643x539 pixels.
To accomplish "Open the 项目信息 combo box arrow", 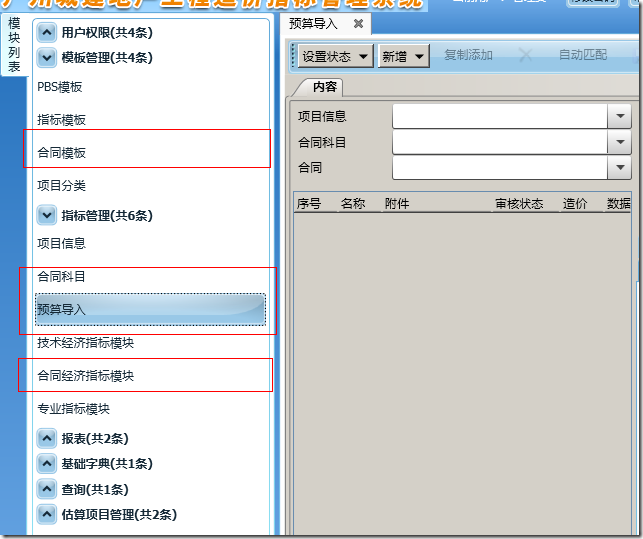I will 620,116.
